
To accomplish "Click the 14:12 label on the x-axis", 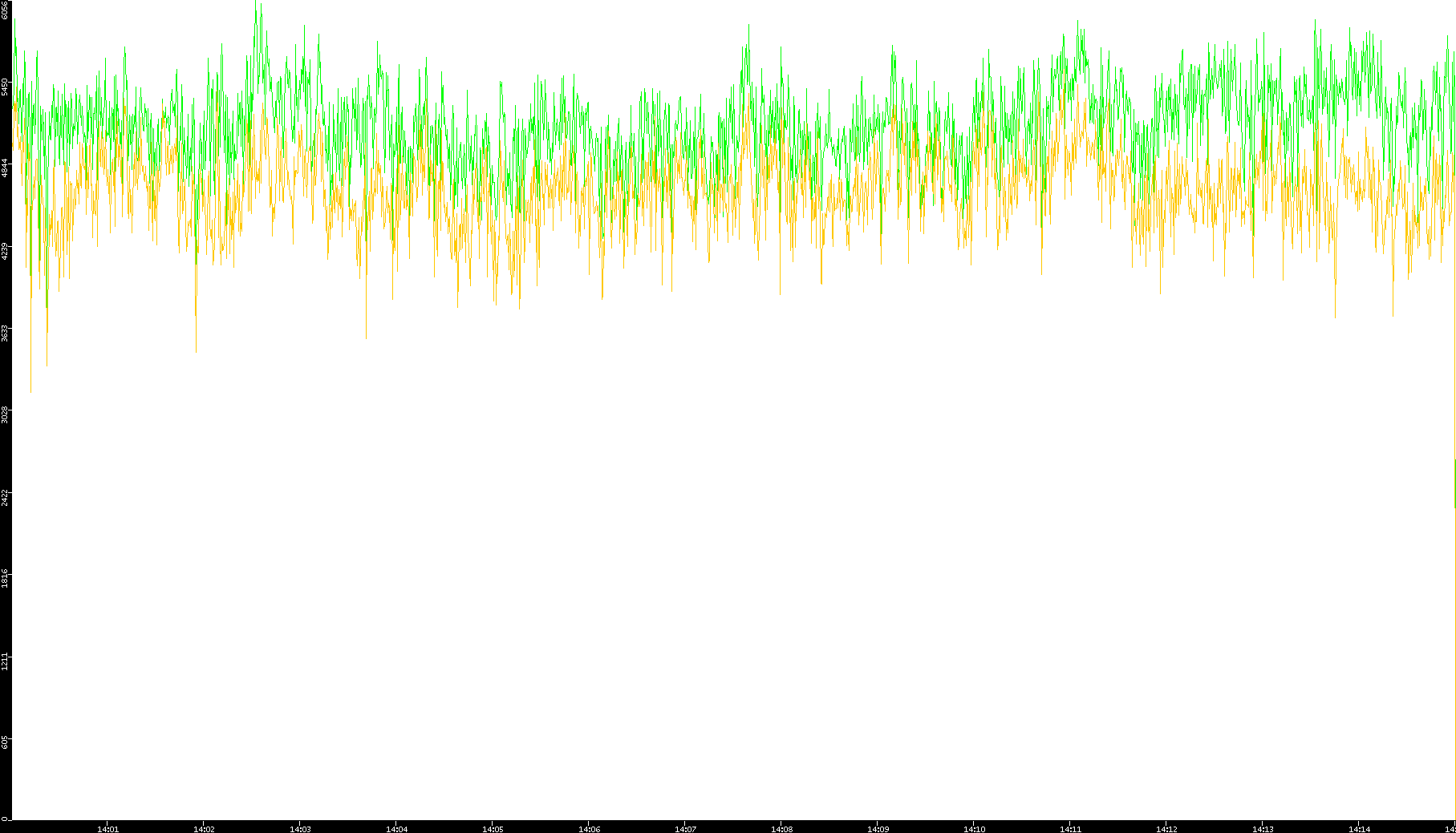I will pos(1166,829).
